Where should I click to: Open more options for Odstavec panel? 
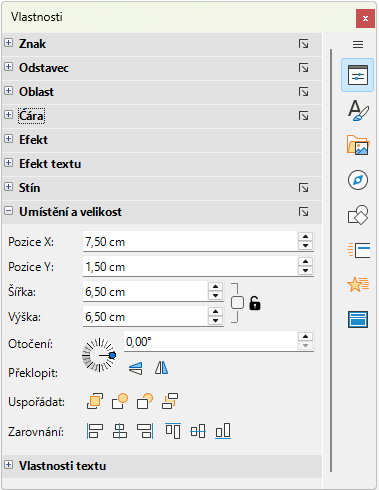[x=303, y=68]
